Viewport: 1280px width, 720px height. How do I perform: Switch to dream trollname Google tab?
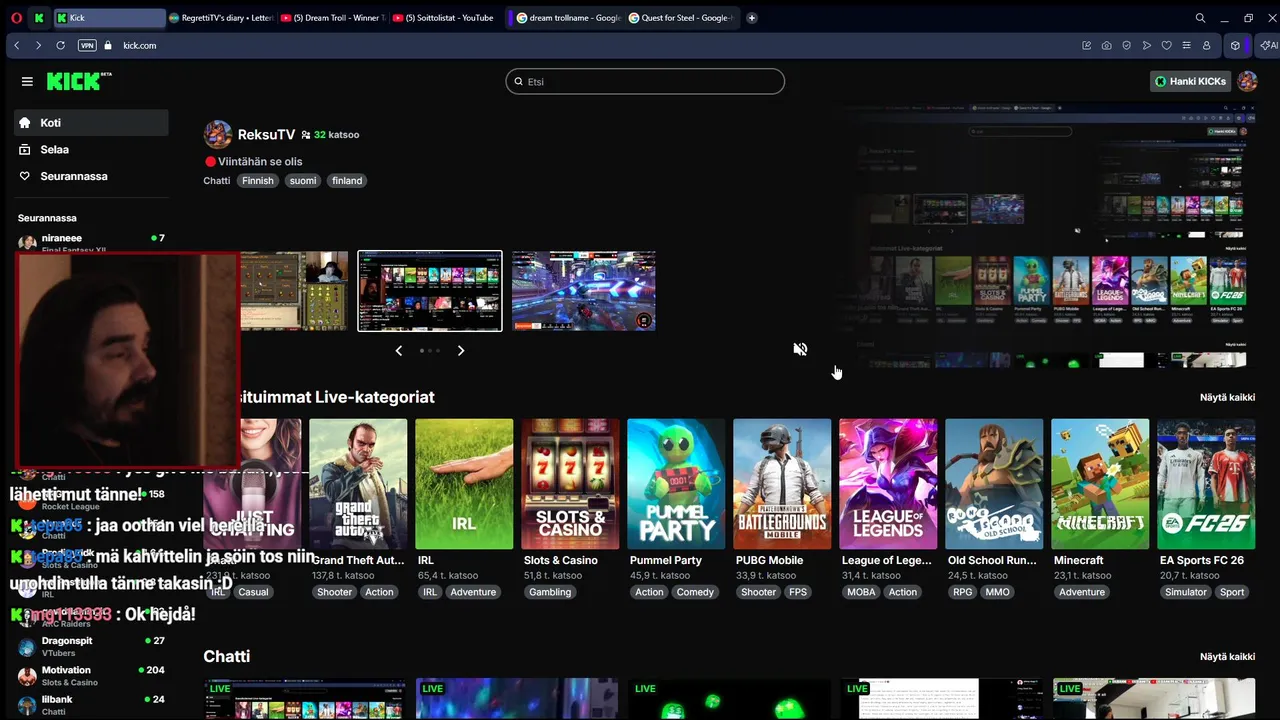[x=568, y=18]
